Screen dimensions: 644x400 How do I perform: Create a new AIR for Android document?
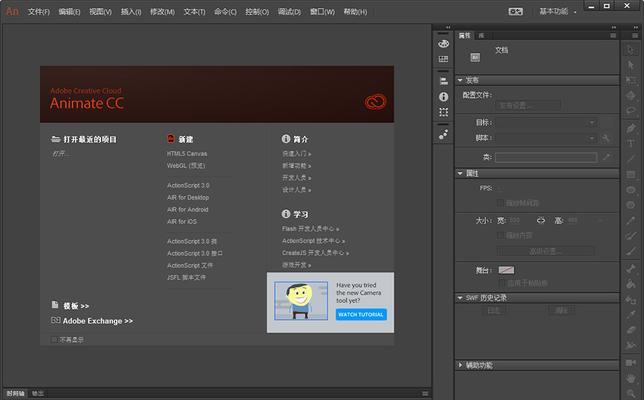(188, 209)
